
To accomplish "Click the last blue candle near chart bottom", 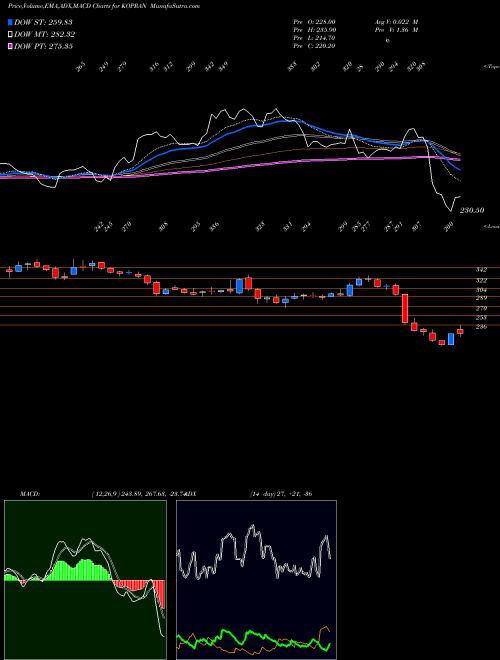I will click(451, 339).
